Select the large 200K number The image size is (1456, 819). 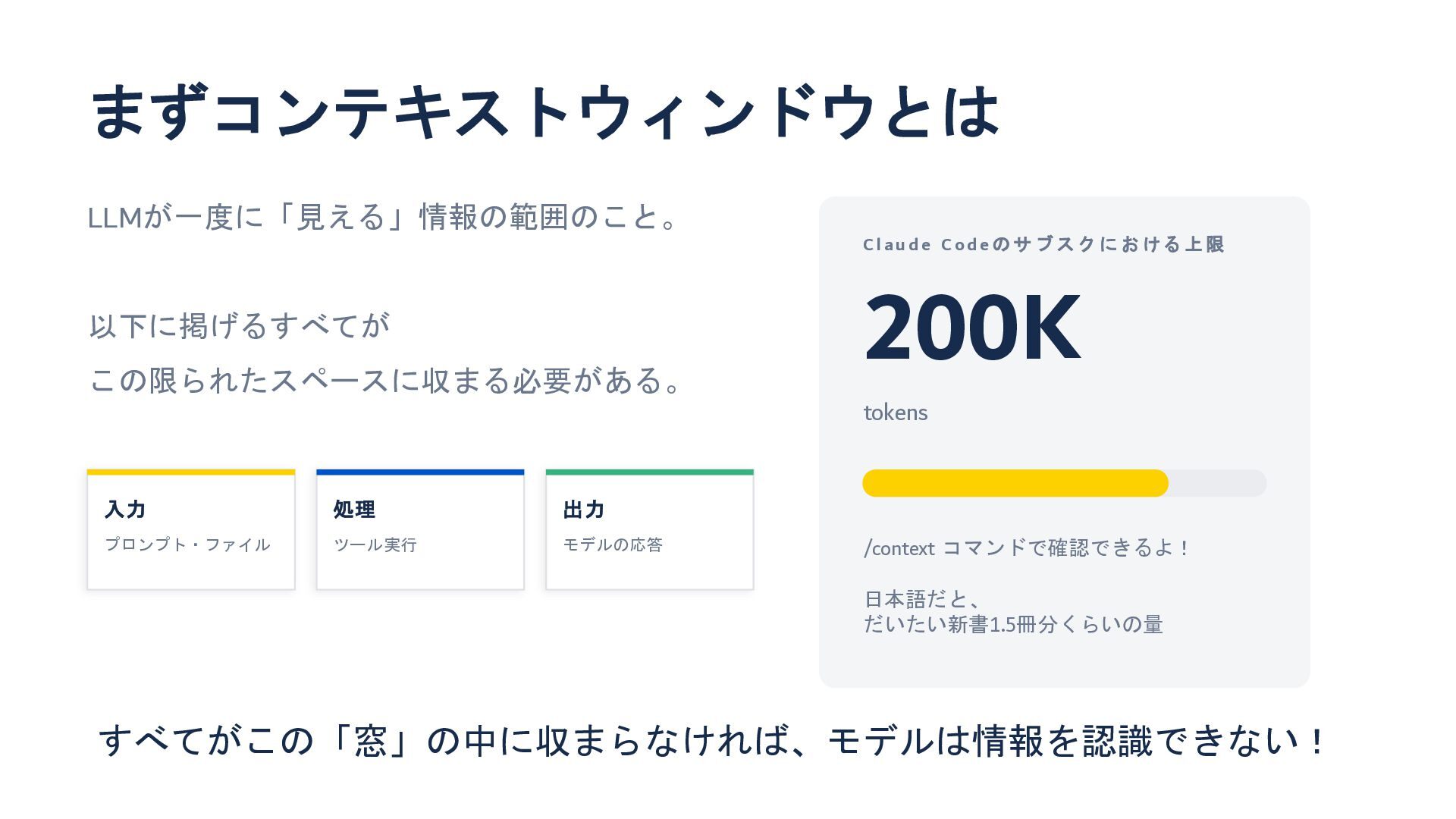click(x=972, y=327)
